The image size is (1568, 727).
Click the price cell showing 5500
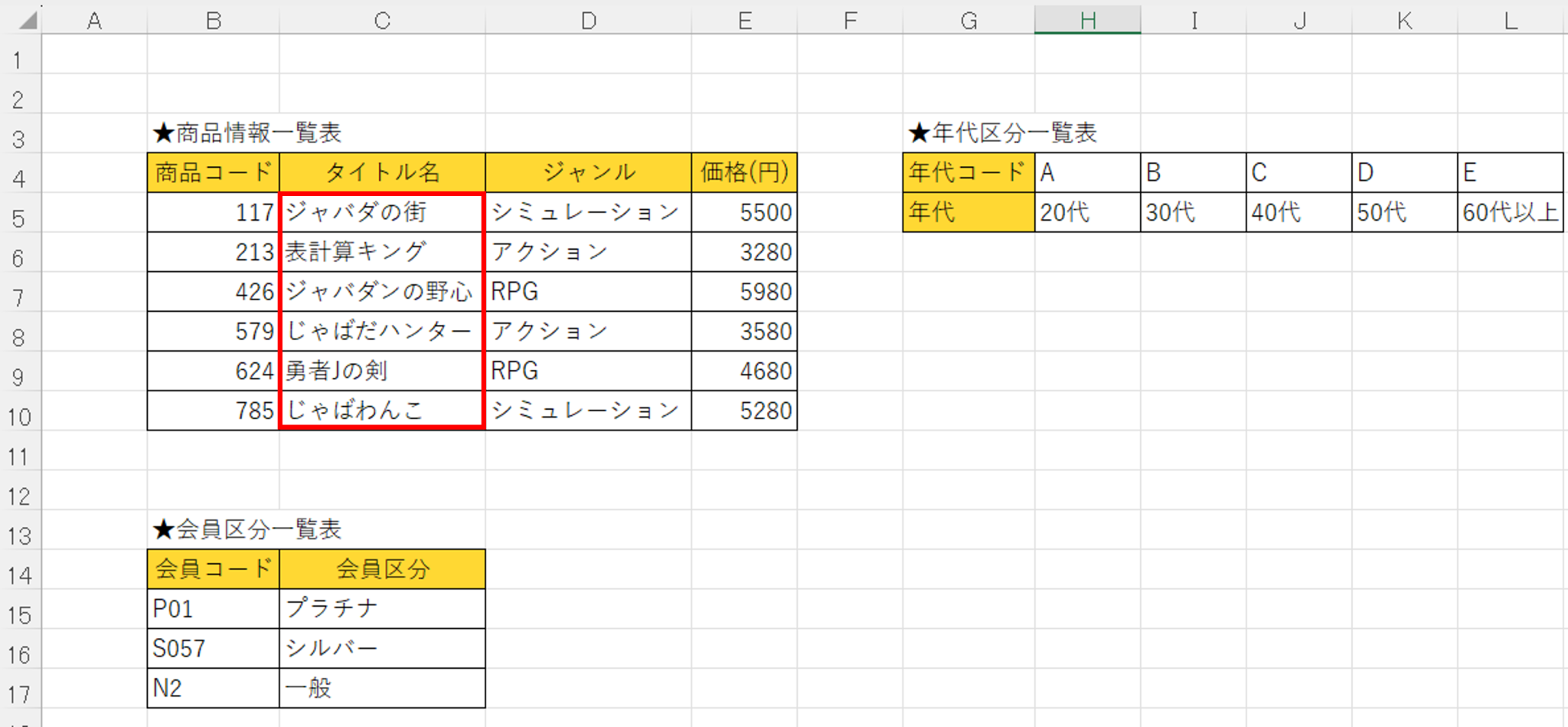pos(743,212)
